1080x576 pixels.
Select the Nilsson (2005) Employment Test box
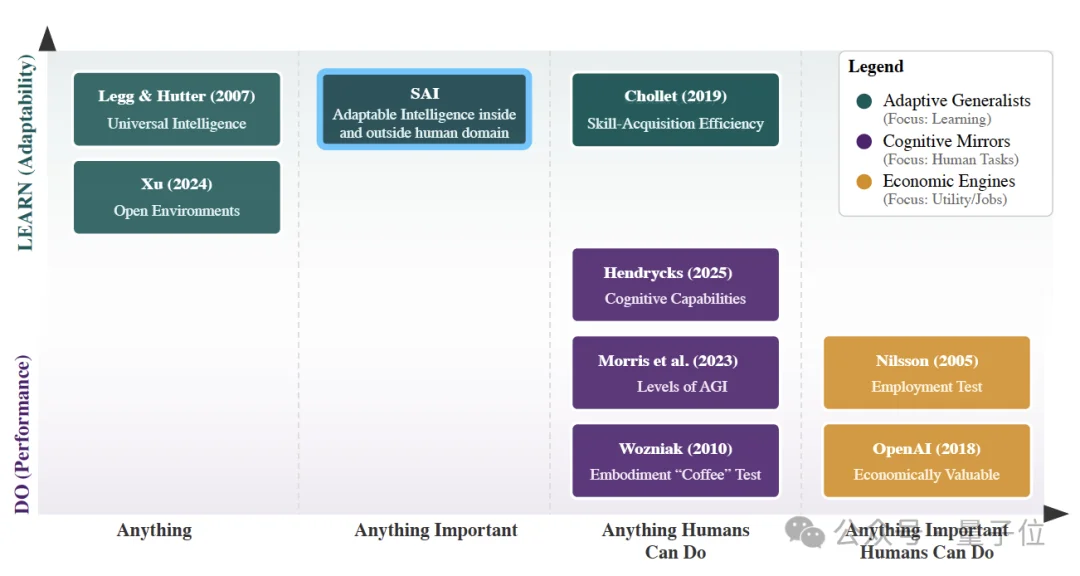click(x=926, y=373)
